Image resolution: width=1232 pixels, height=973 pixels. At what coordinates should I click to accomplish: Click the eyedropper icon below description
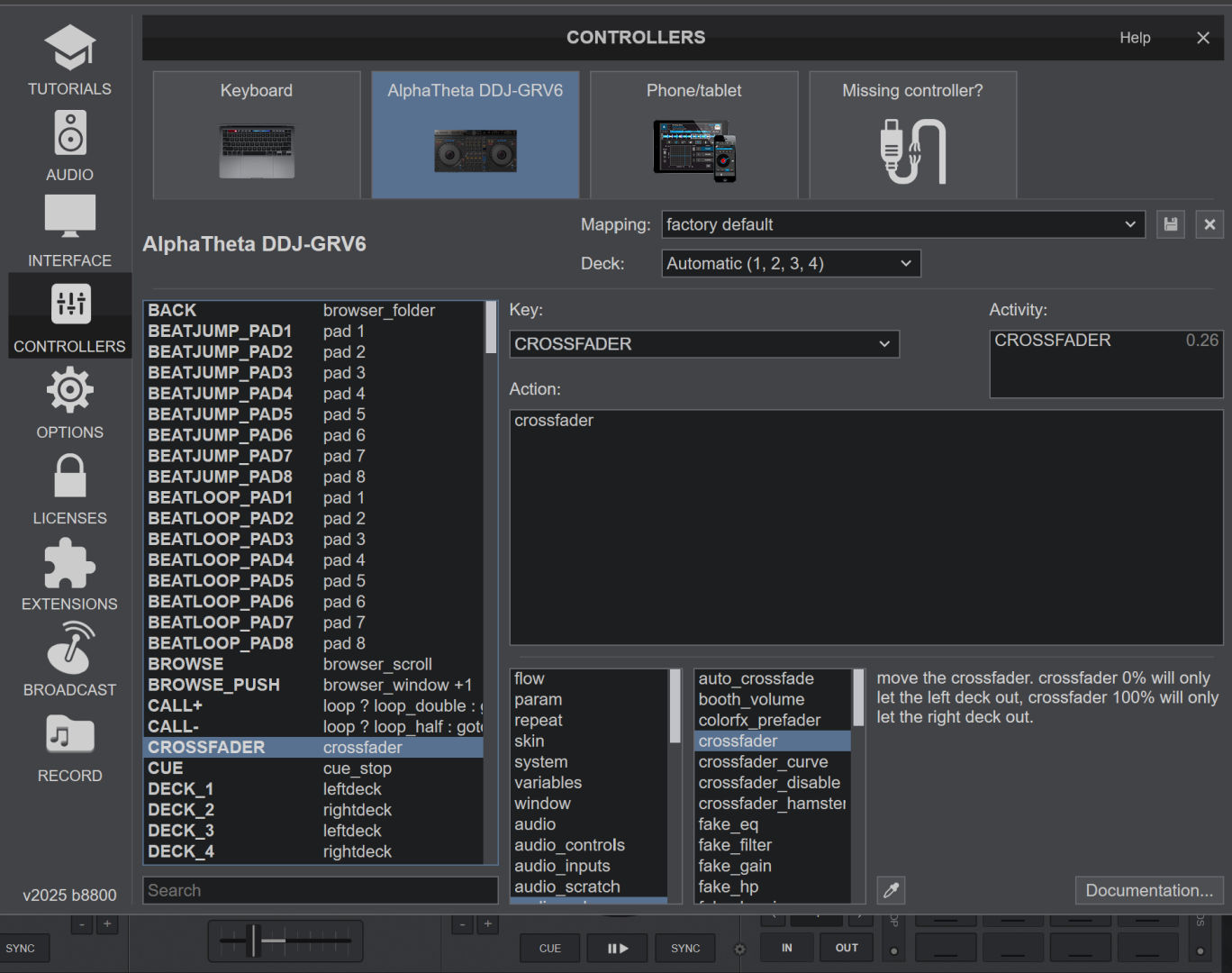[x=891, y=890]
